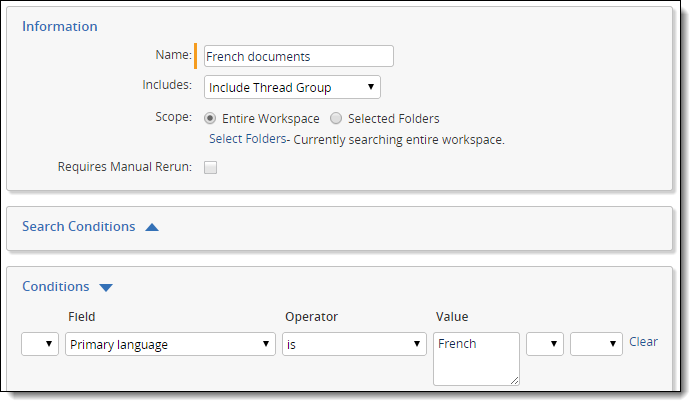Open the Field dropdown set to Primary language

(x=170, y=344)
